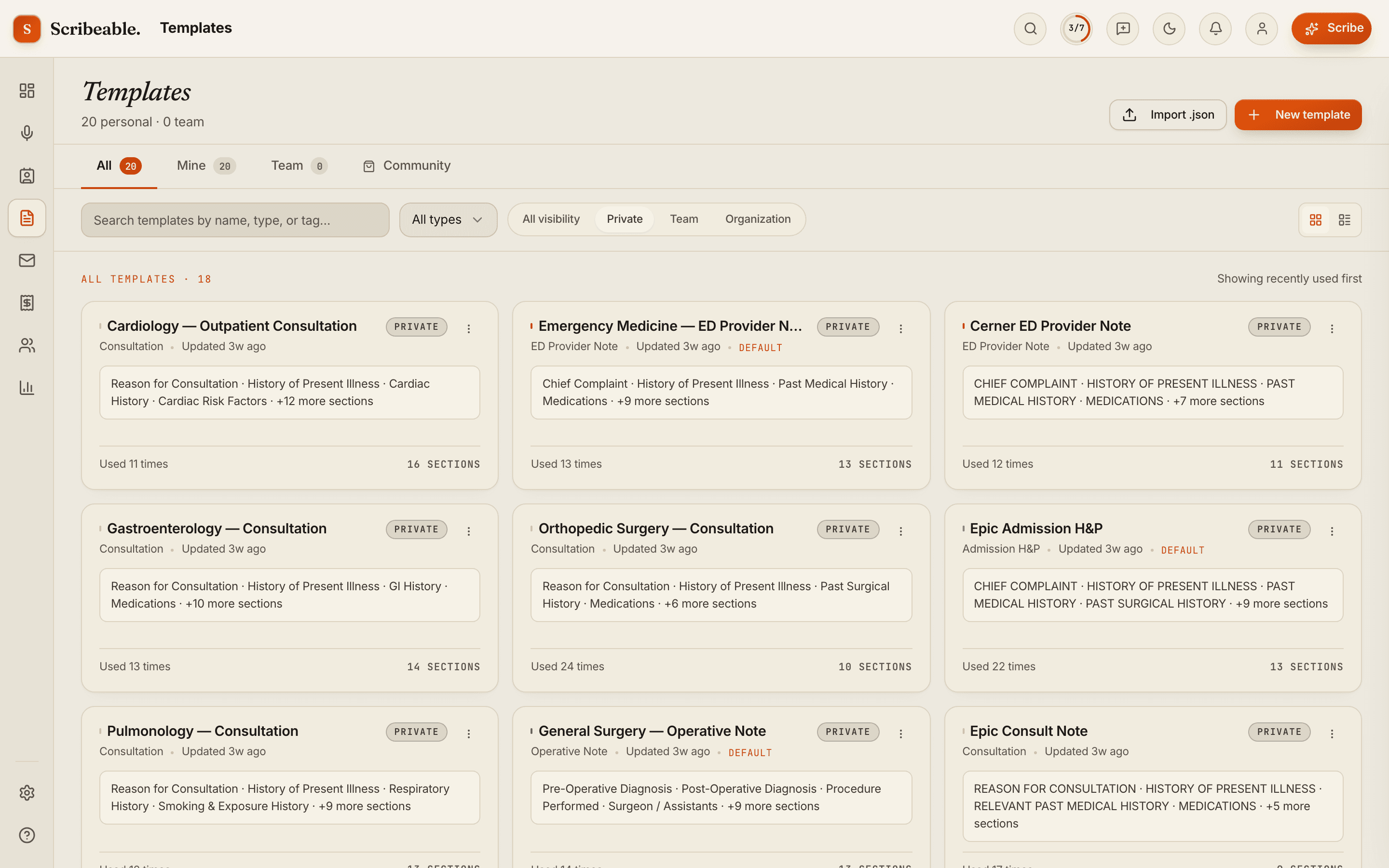Expand the All types dropdown
The height and width of the screenshot is (868, 1389).
448,220
